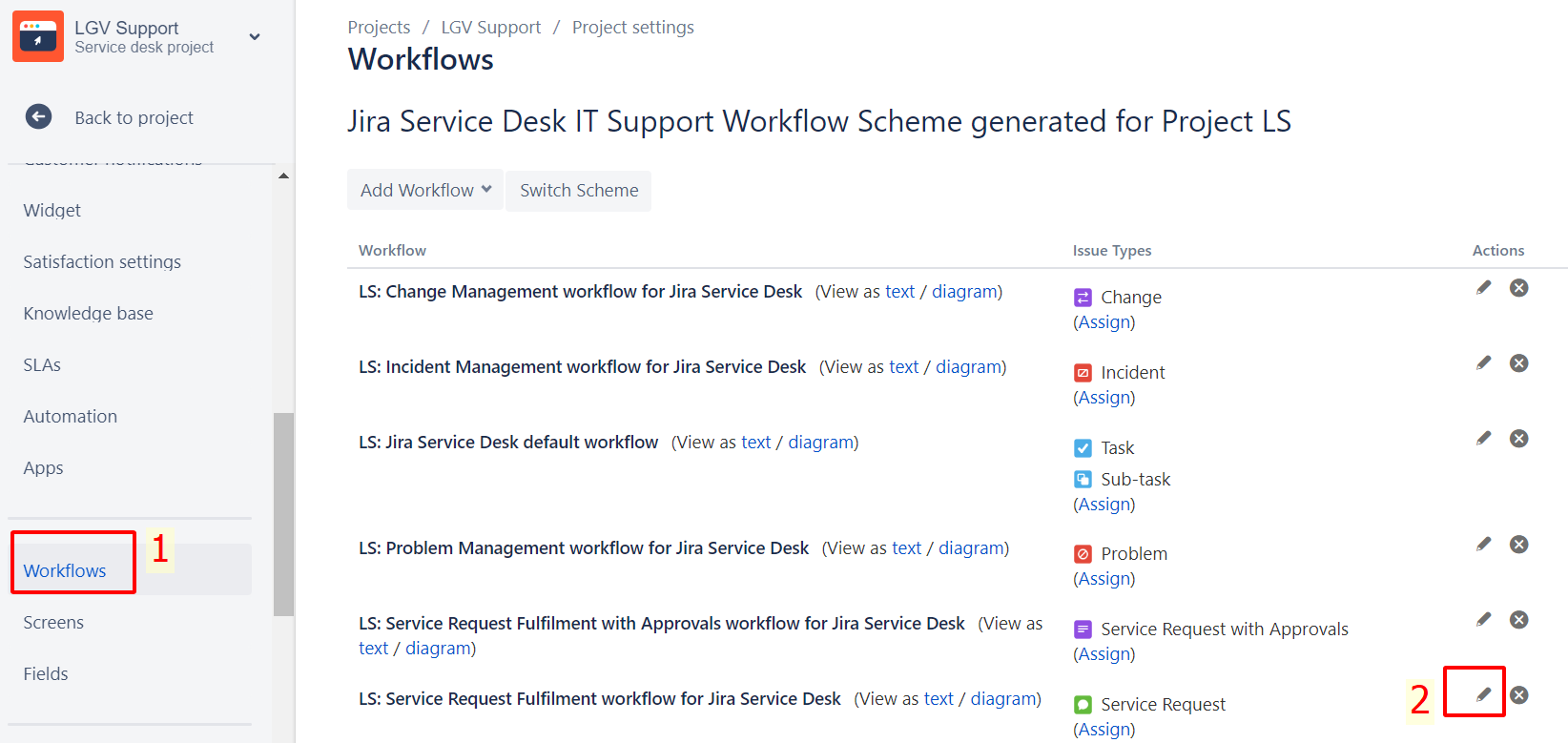Remove the Service Request with Approvals workflow
Viewport: 1568px width, 743px height.
(1518, 620)
